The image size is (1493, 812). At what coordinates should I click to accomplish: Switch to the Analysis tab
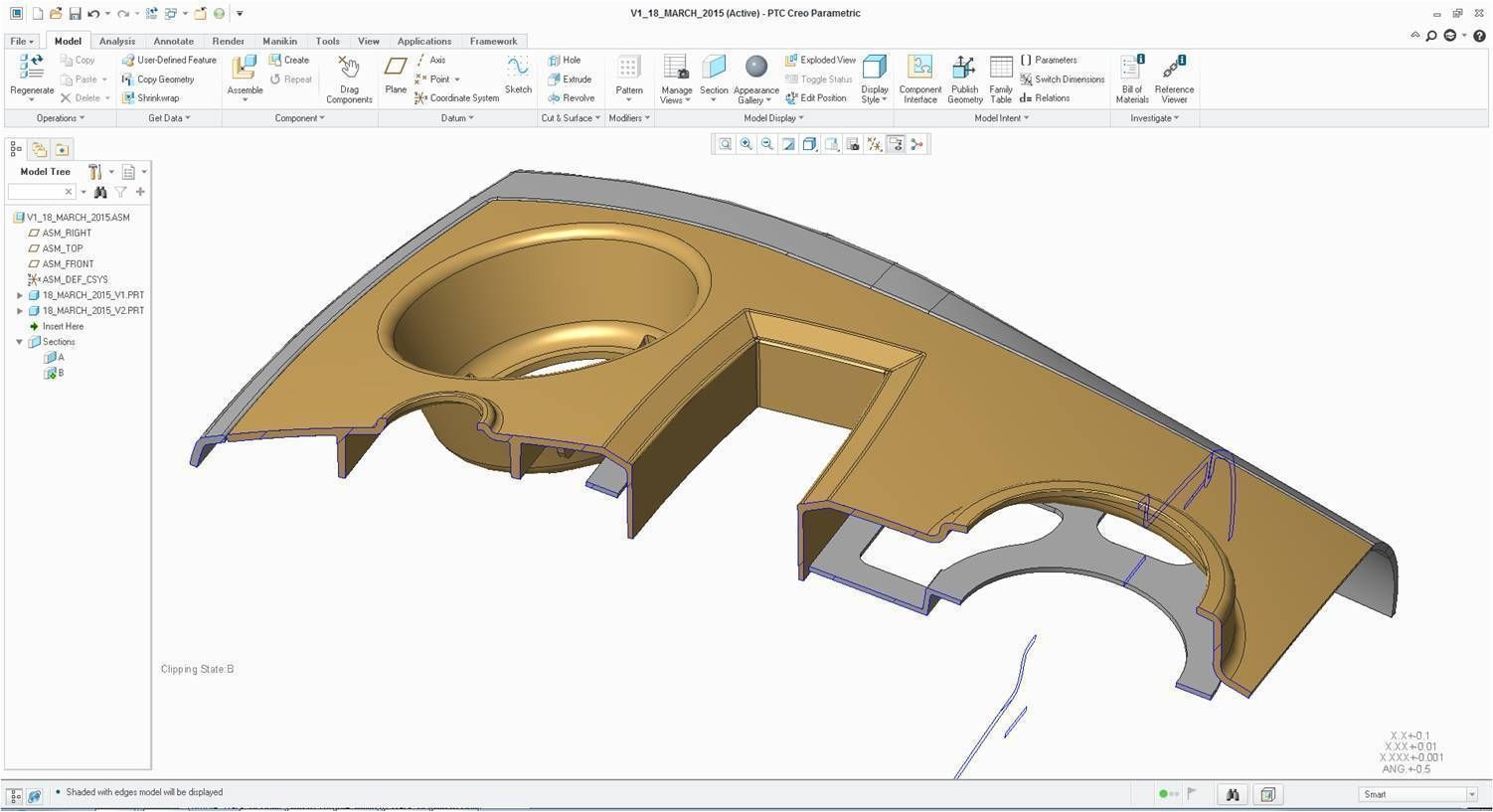pos(117,41)
